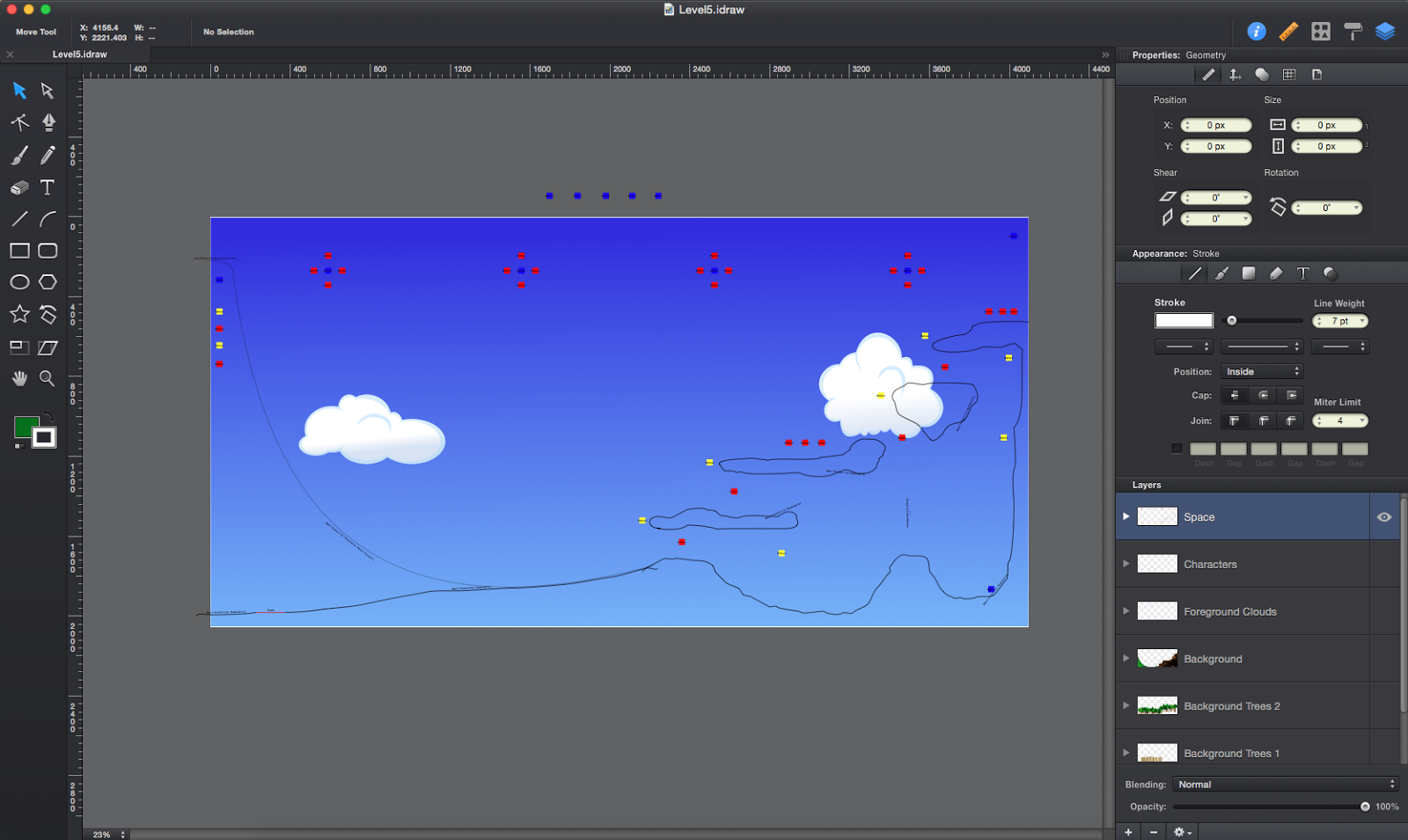
Task: Toggle visibility of the Space layer
Action: point(1384,517)
